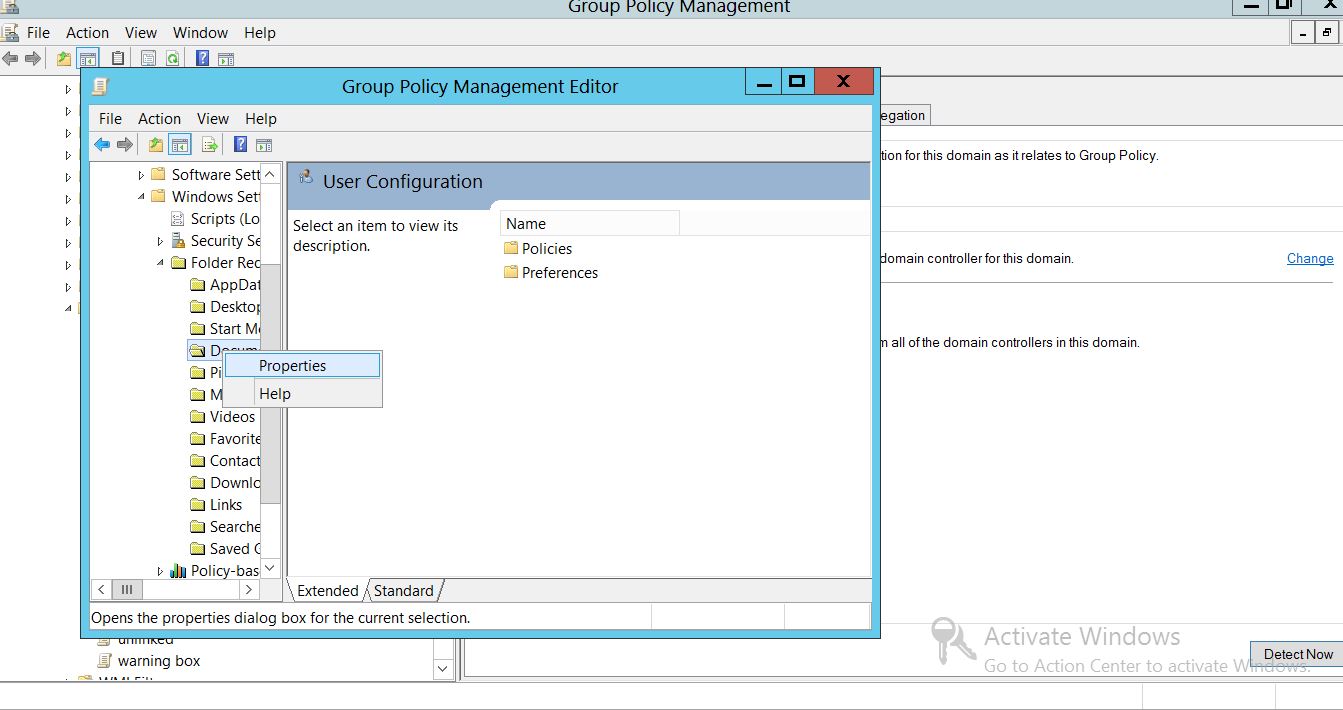Click the Show/Hide Action Pane icon in Editor toolbar
Image resolution: width=1343 pixels, height=710 pixels.
click(264, 145)
